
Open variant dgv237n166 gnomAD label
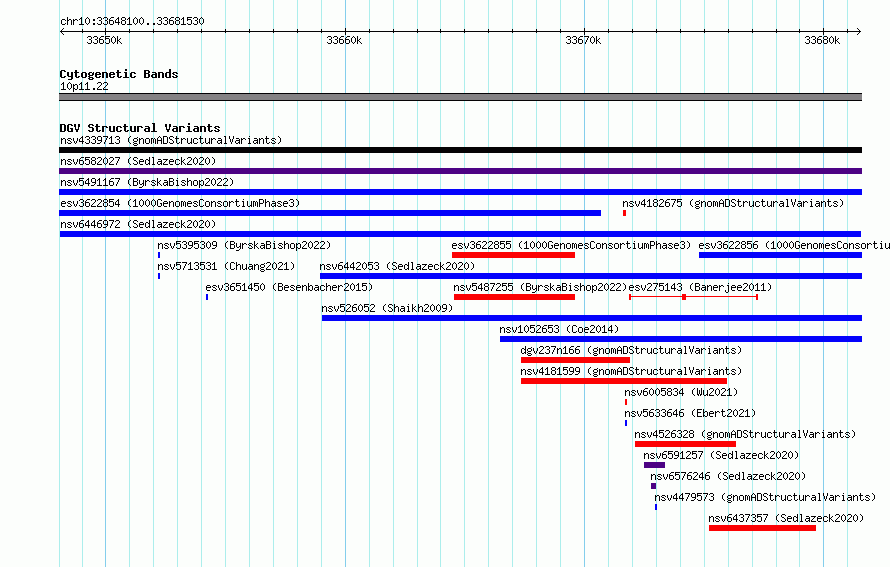[x=631, y=350]
